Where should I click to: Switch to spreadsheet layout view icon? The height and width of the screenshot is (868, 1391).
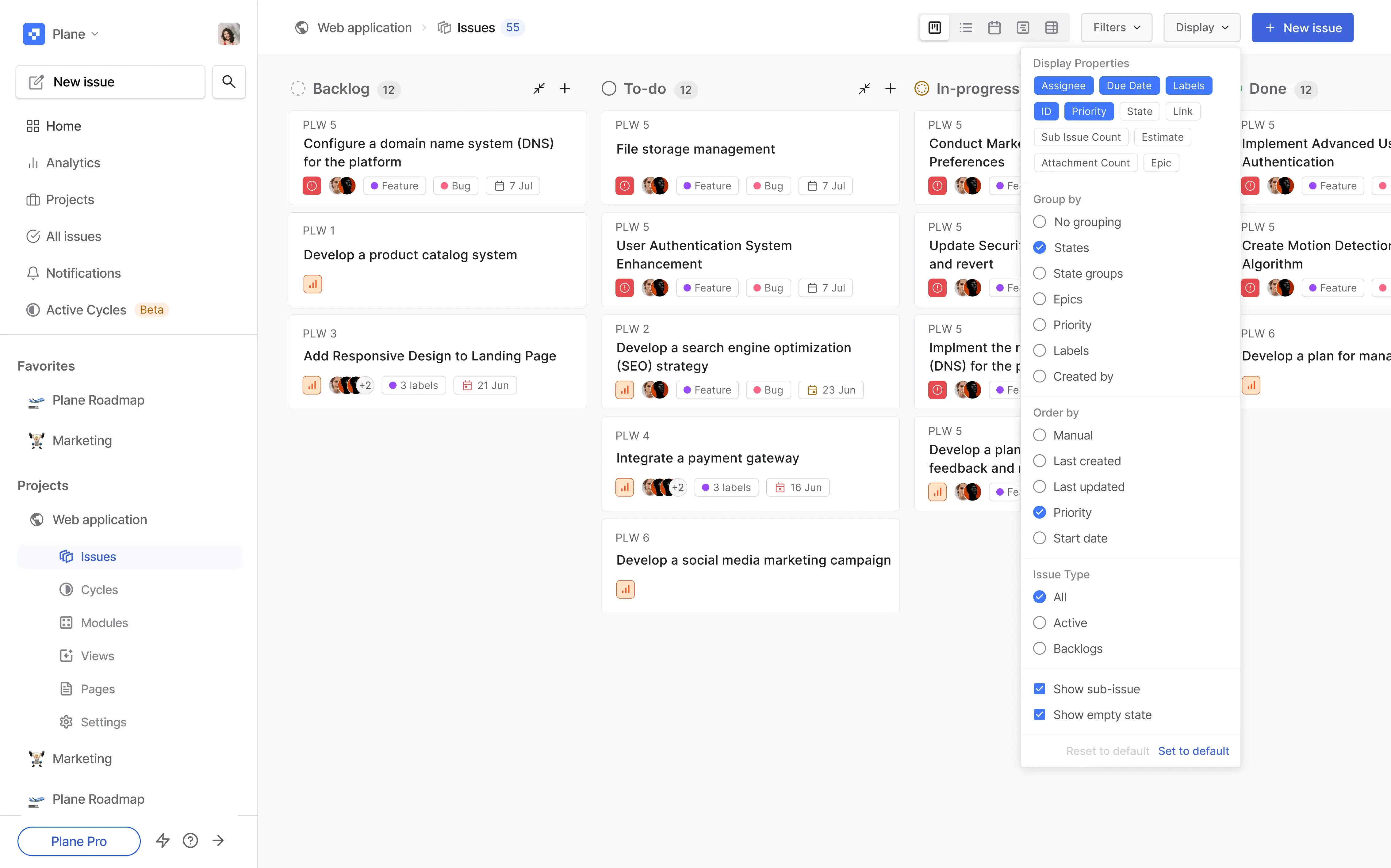1051,28
